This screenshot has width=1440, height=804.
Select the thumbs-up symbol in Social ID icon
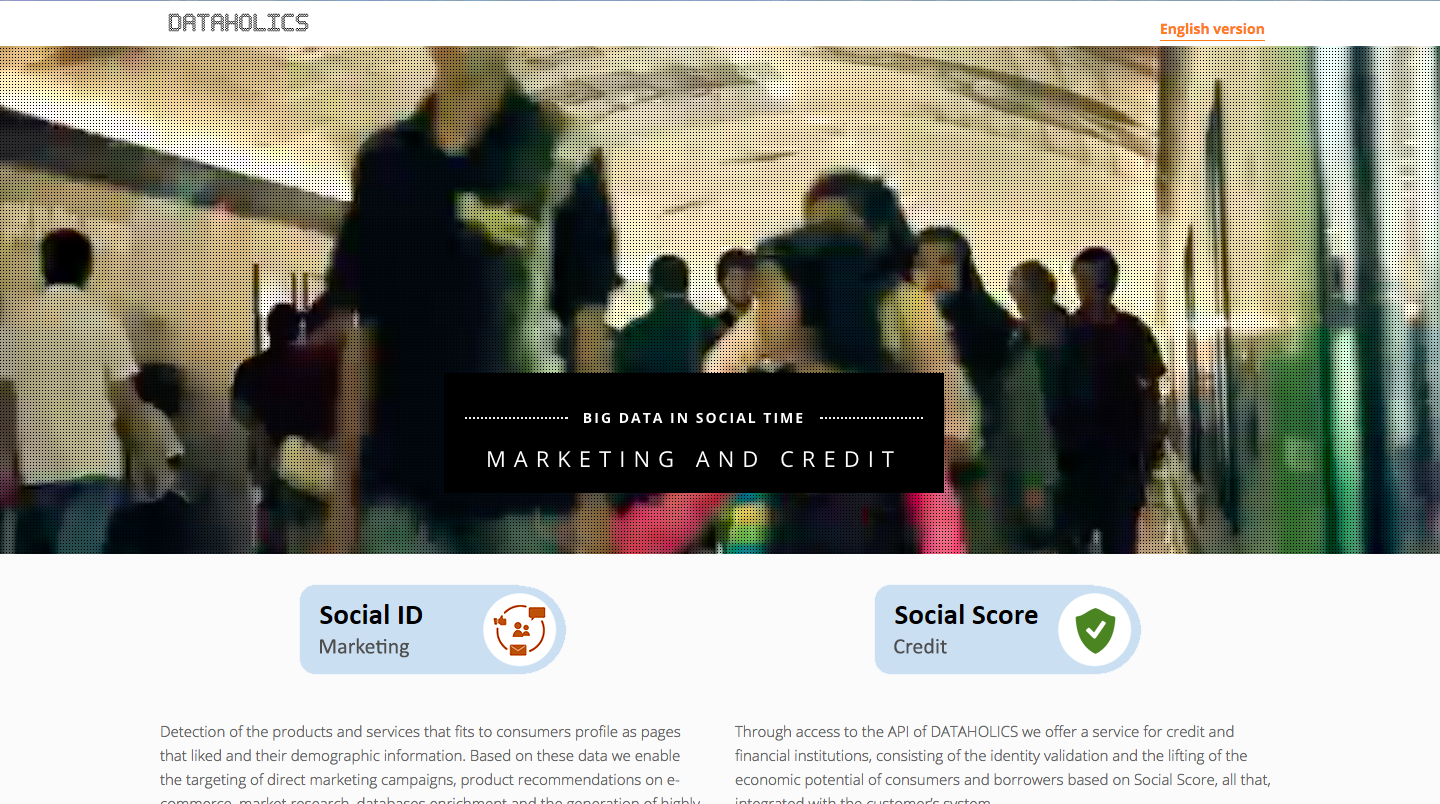500,621
